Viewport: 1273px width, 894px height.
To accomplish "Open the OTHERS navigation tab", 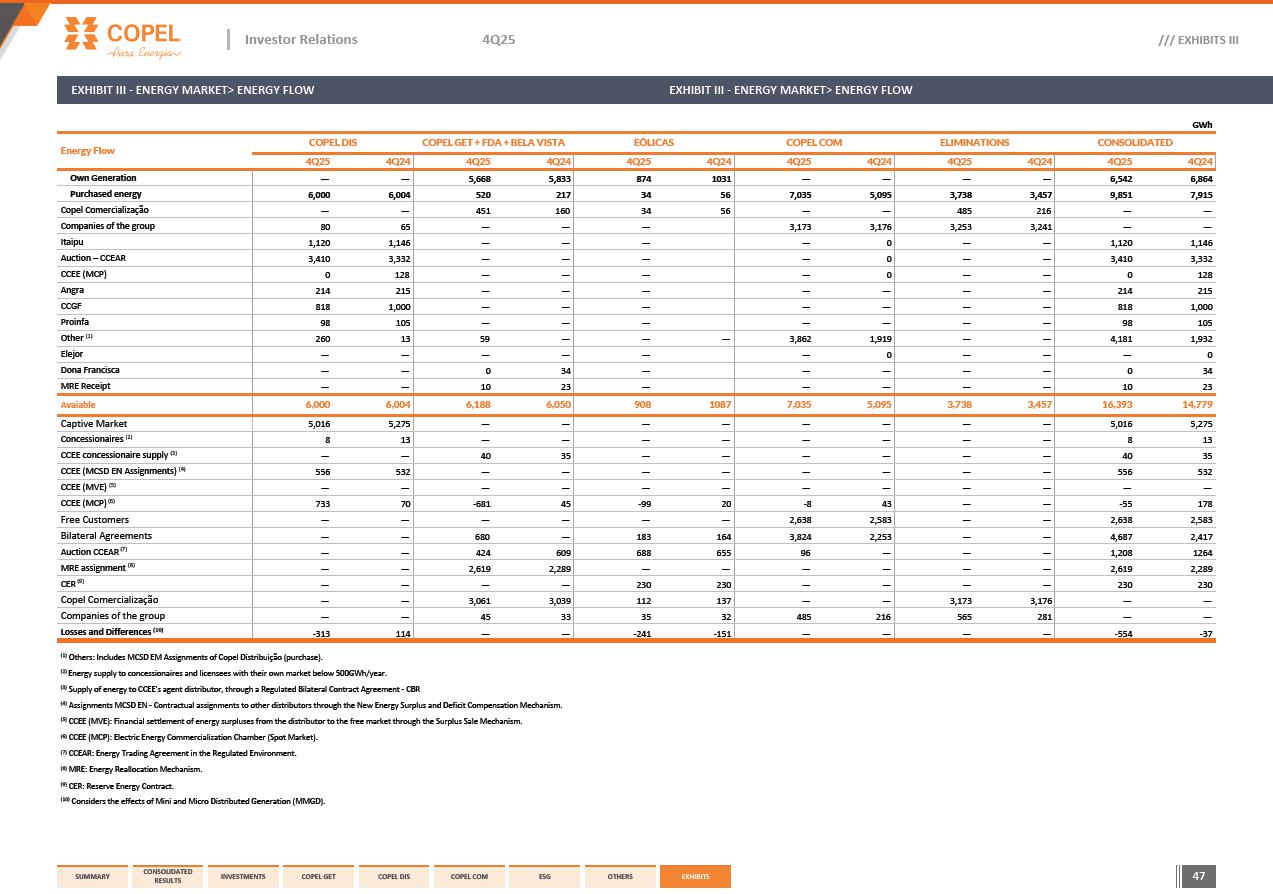I will click(620, 877).
